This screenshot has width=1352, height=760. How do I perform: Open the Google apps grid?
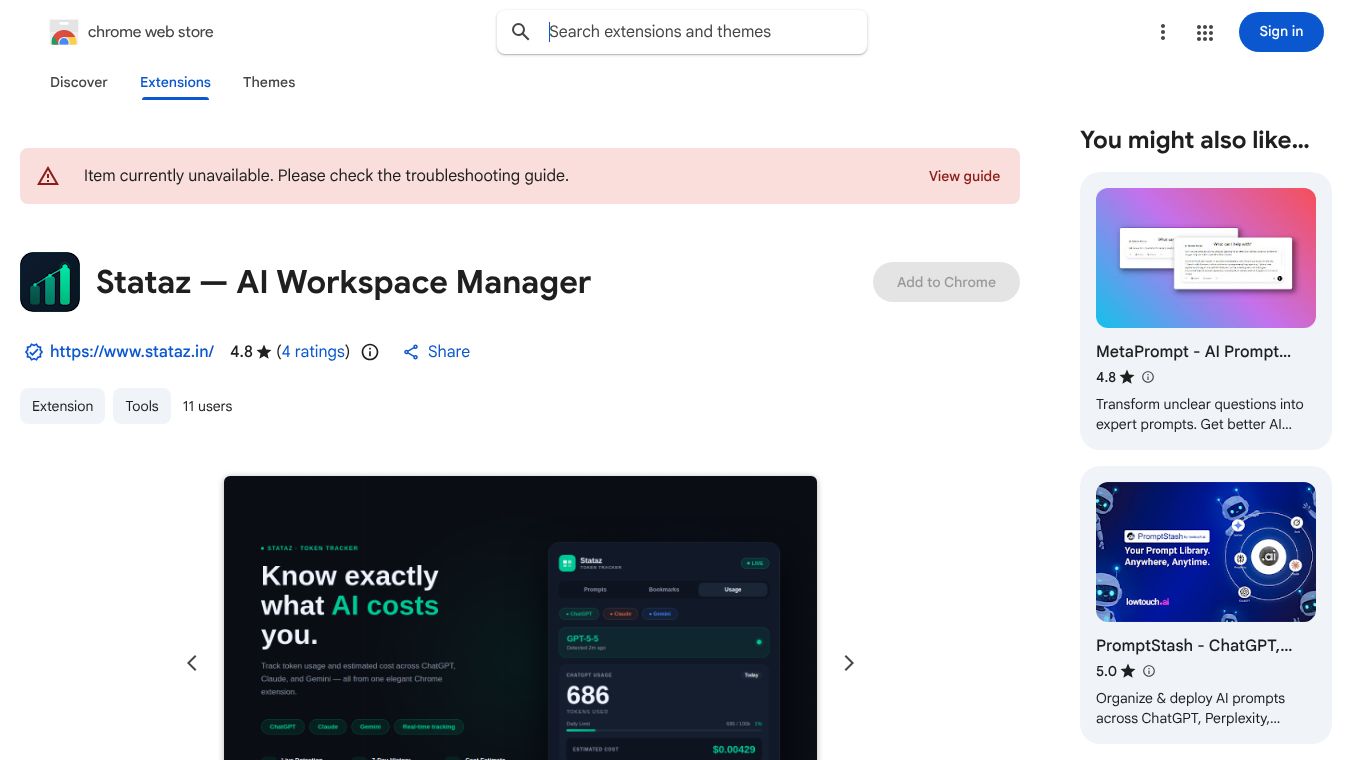coord(1205,32)
